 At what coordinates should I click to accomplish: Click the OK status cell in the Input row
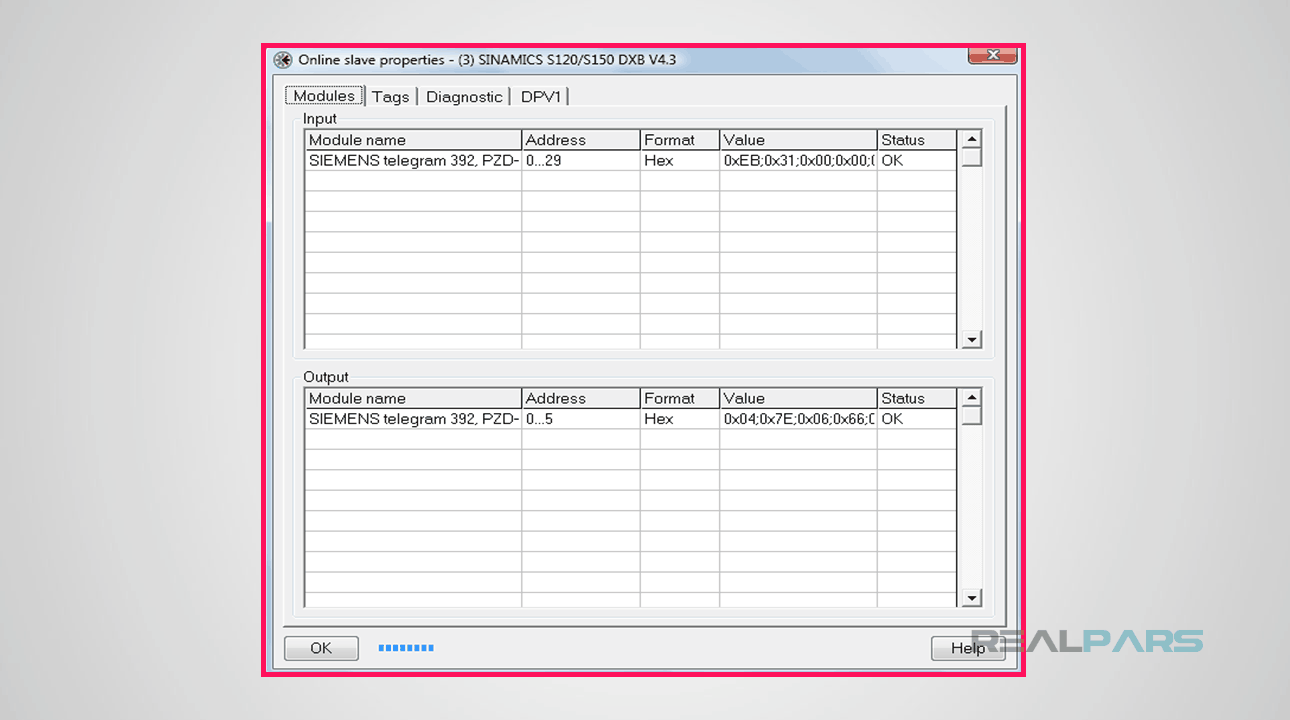click(x=917, y=160)
